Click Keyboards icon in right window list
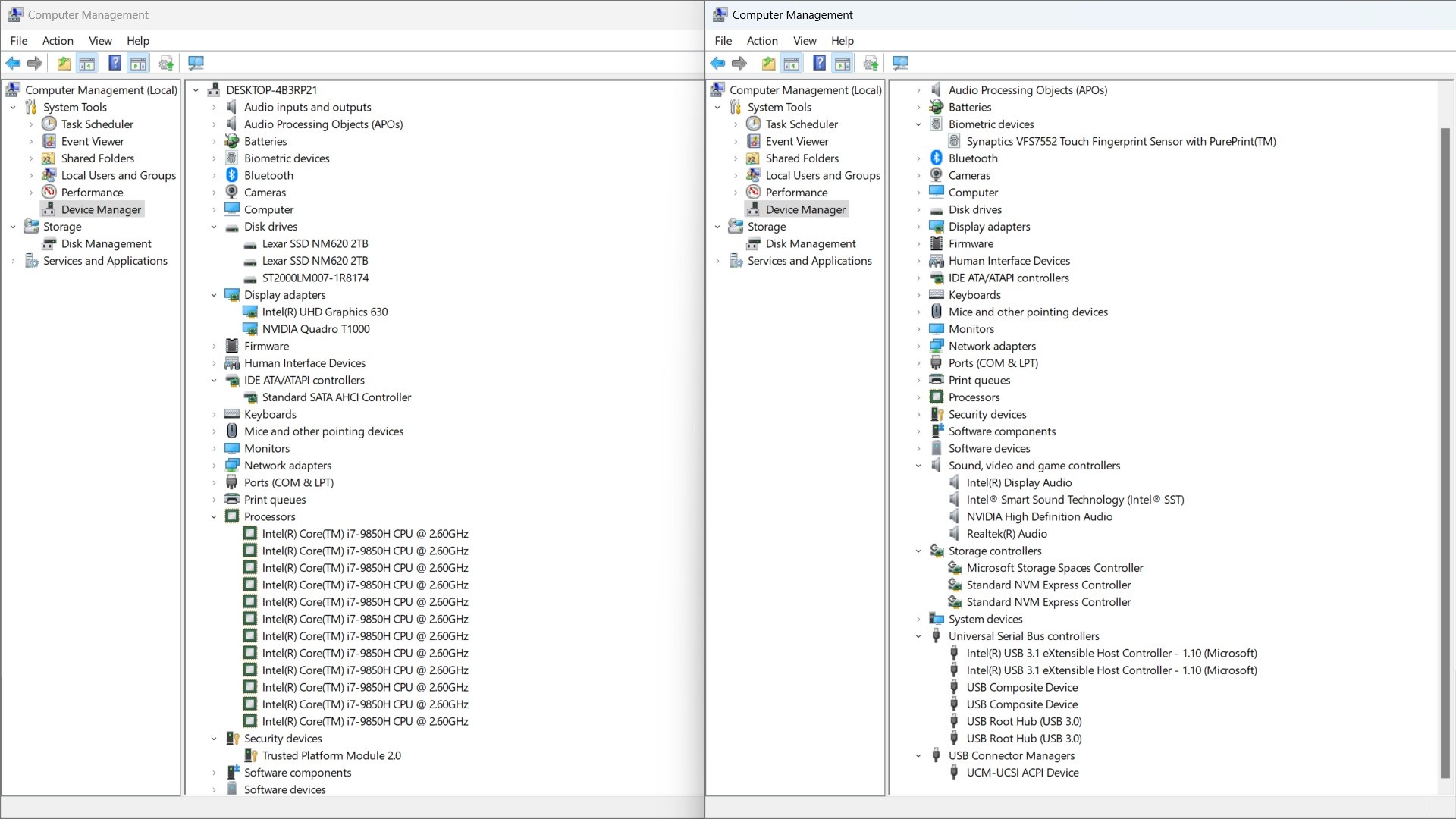The image size is (1456, 819). coord(937,294)
